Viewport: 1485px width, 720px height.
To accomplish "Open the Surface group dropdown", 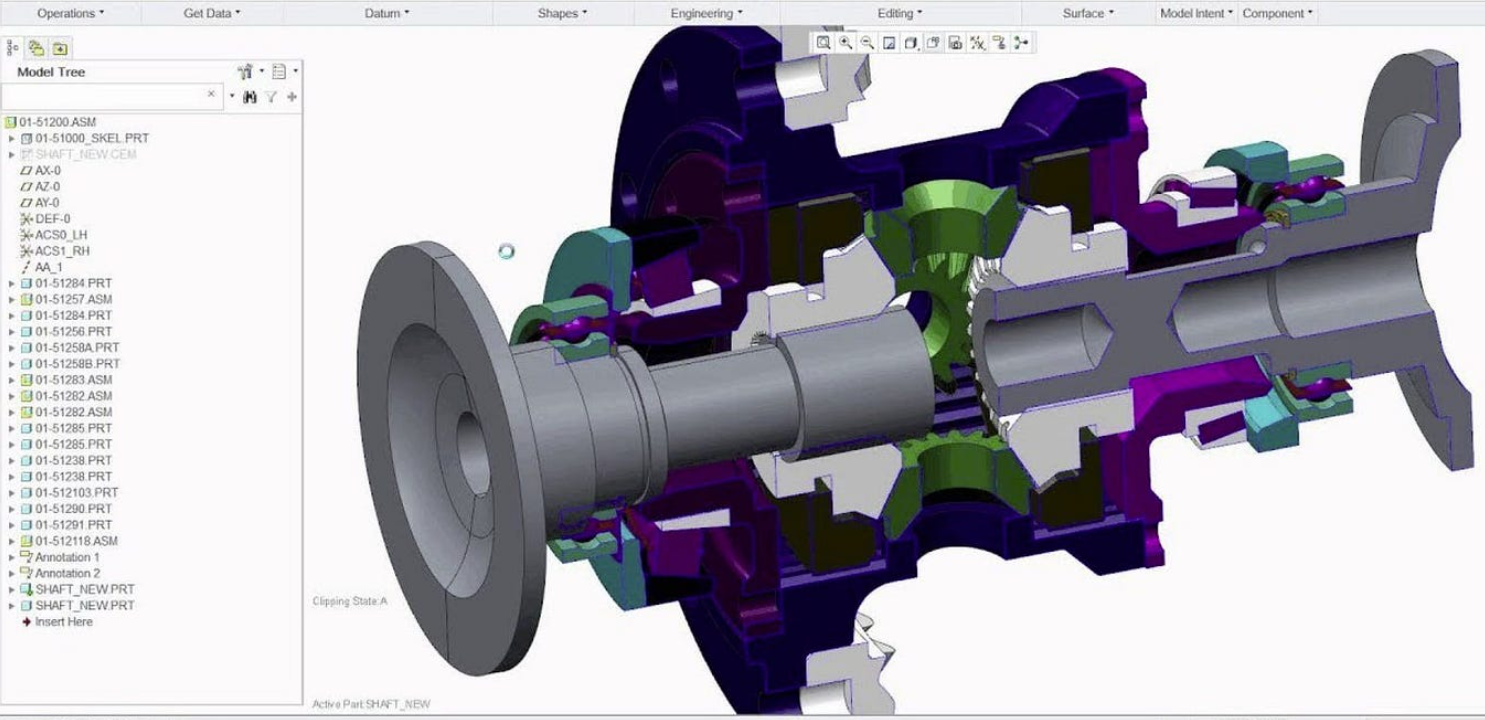I will [x=1088, y=13].
